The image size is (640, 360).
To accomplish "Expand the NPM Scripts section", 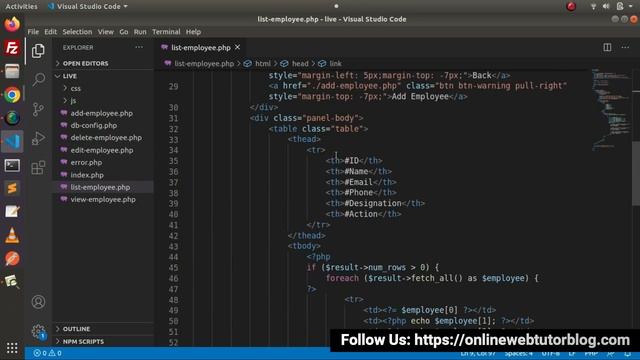I will click(x=83, y=341).
